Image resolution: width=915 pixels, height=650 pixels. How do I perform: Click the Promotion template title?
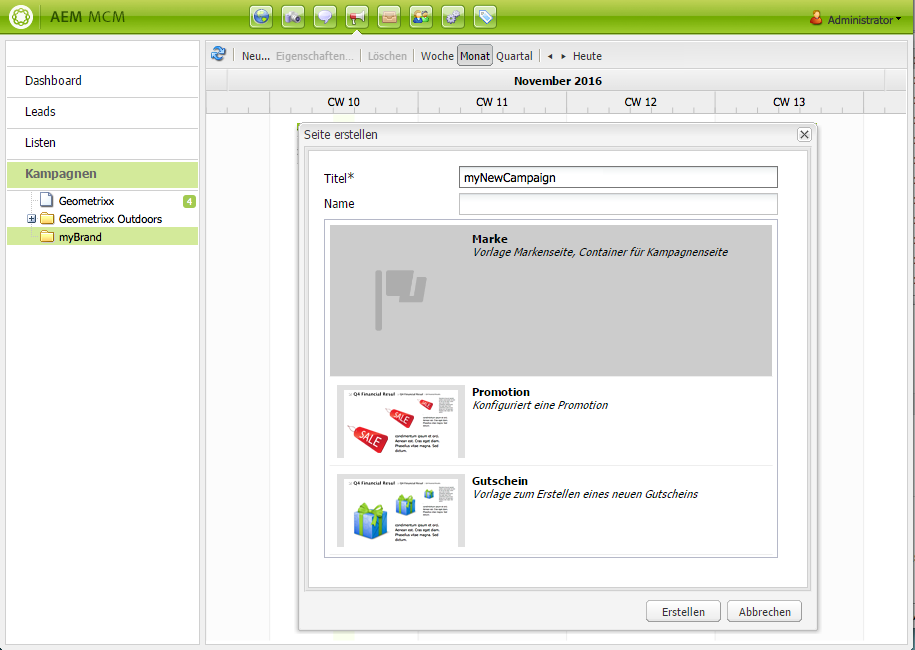click(501, 392)
